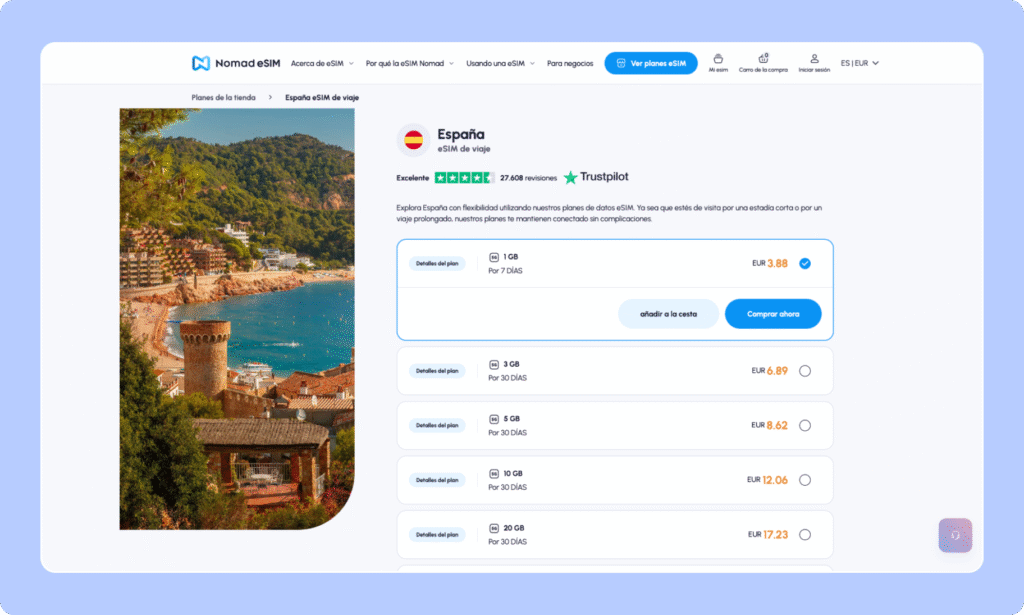Choose the 20 GB plan radio button
The image size is (1024, 615).
(x=805, y=534)
